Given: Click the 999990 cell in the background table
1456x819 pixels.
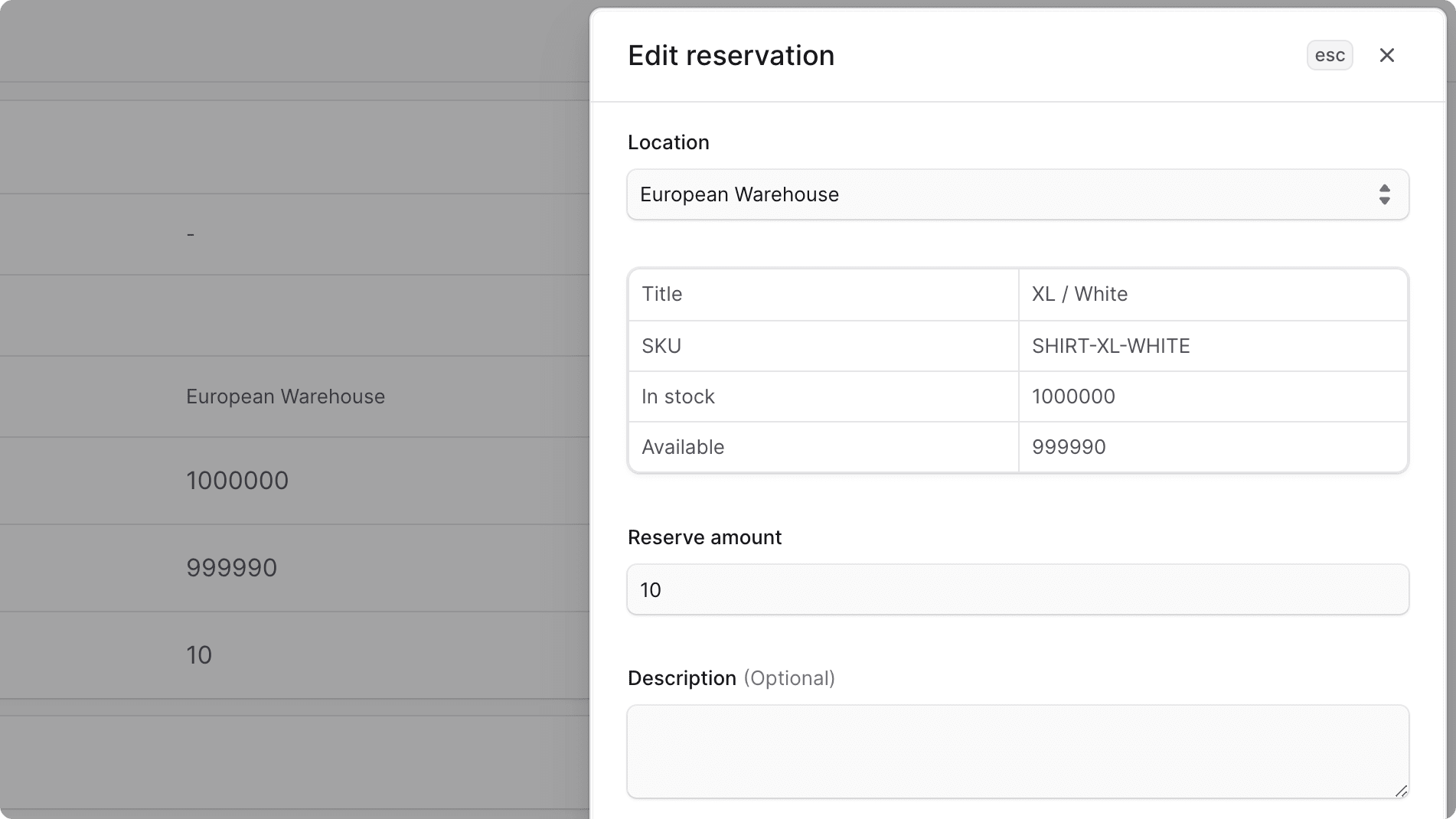Looking at the screenshot, I should 231,567.
